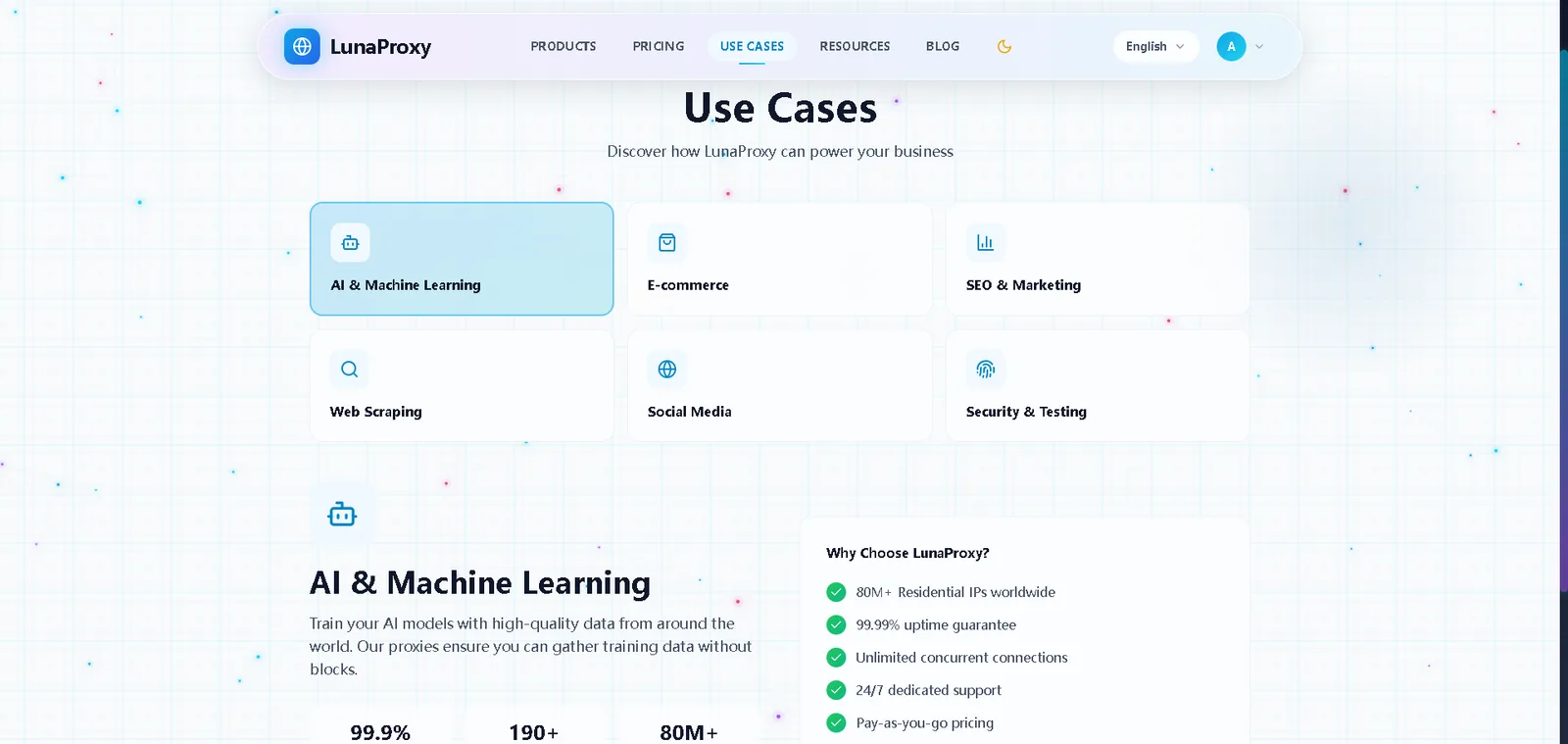Show the Social Media use case card
The image size is (1568, 744).
[780, 385]
